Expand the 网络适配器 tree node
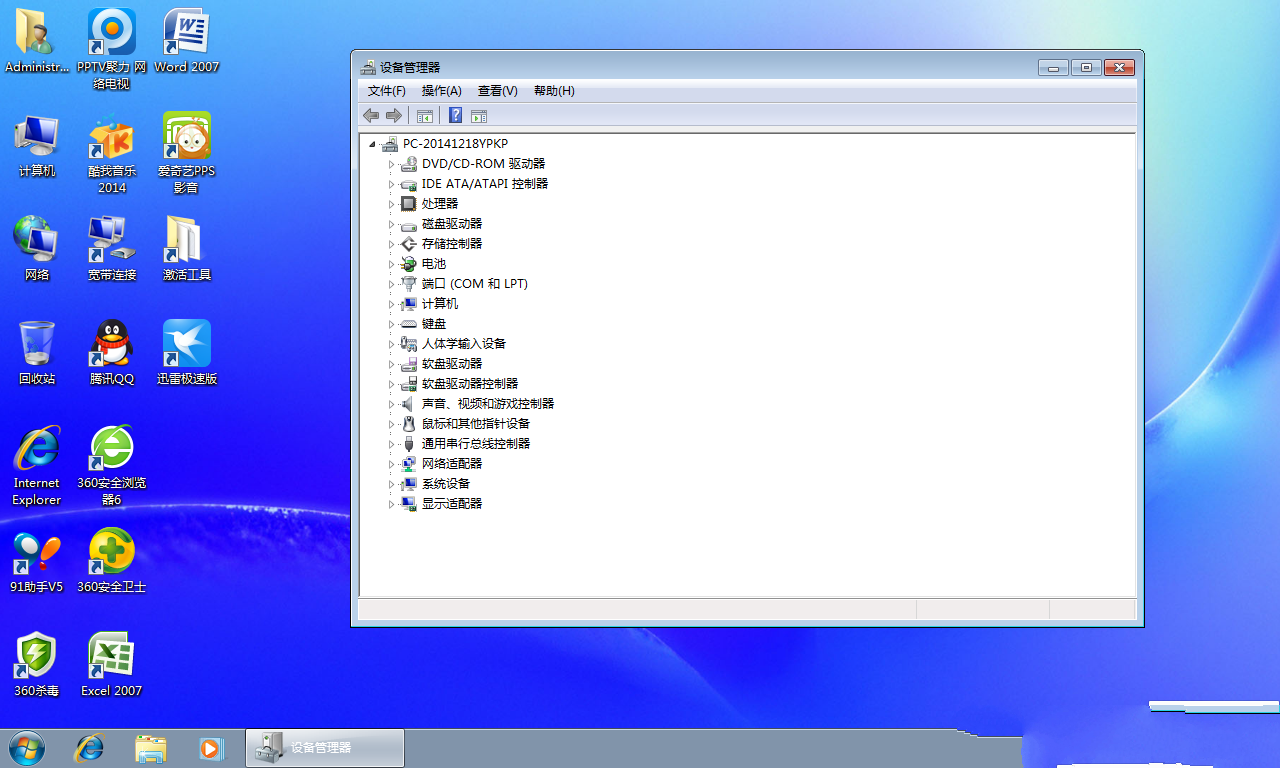This screenshot has height=768, width=1280. pos(392,464)
